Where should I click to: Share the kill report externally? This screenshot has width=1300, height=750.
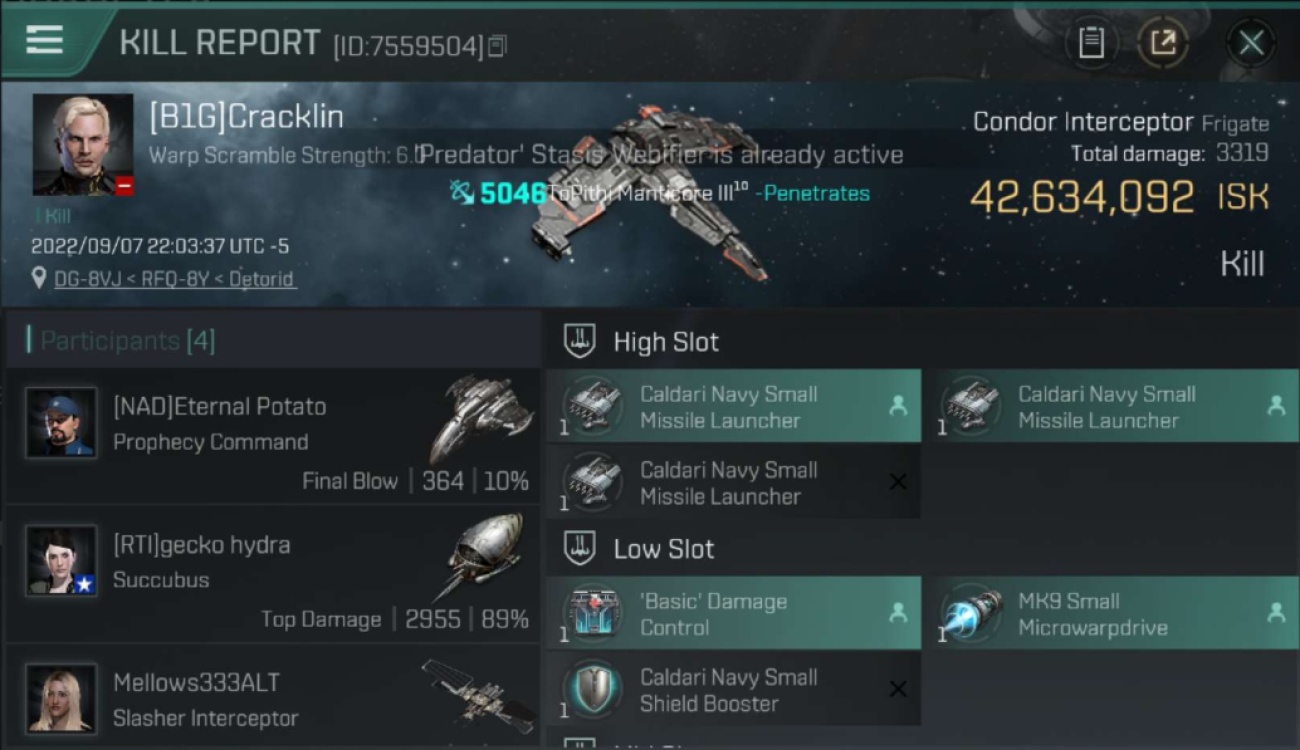1163,43
